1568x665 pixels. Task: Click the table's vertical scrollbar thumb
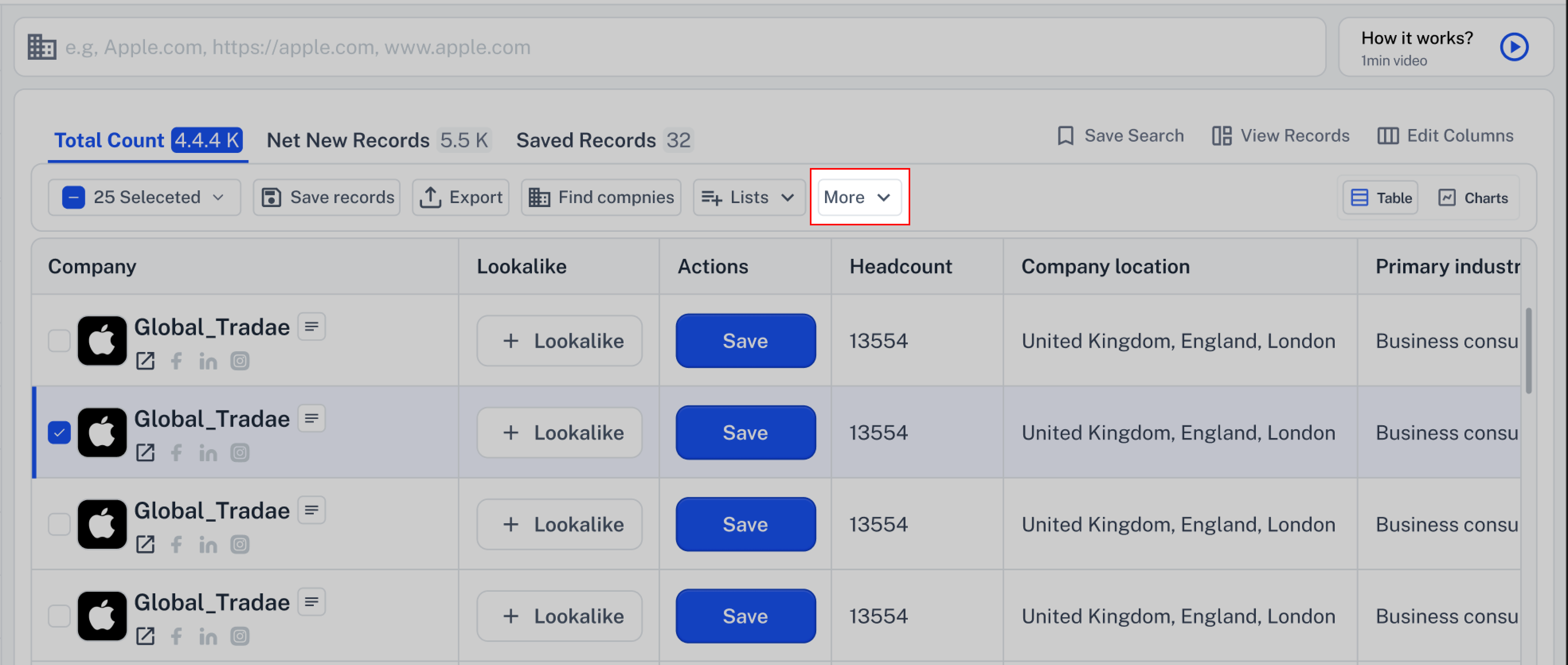pos(1529,351)
